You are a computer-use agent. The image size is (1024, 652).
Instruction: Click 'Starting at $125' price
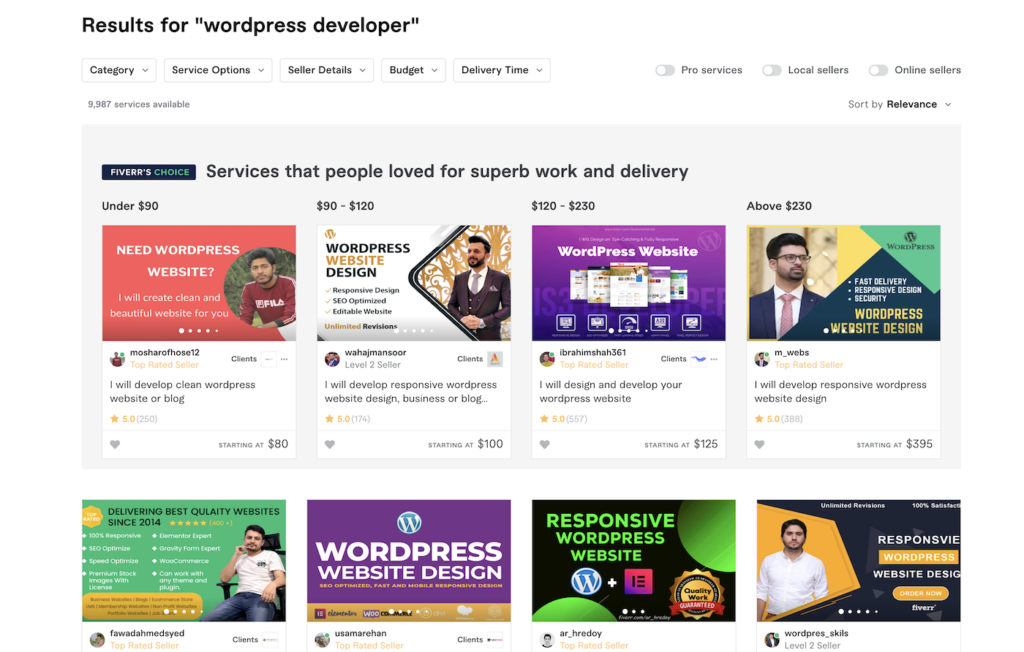(x=681, y=444)
